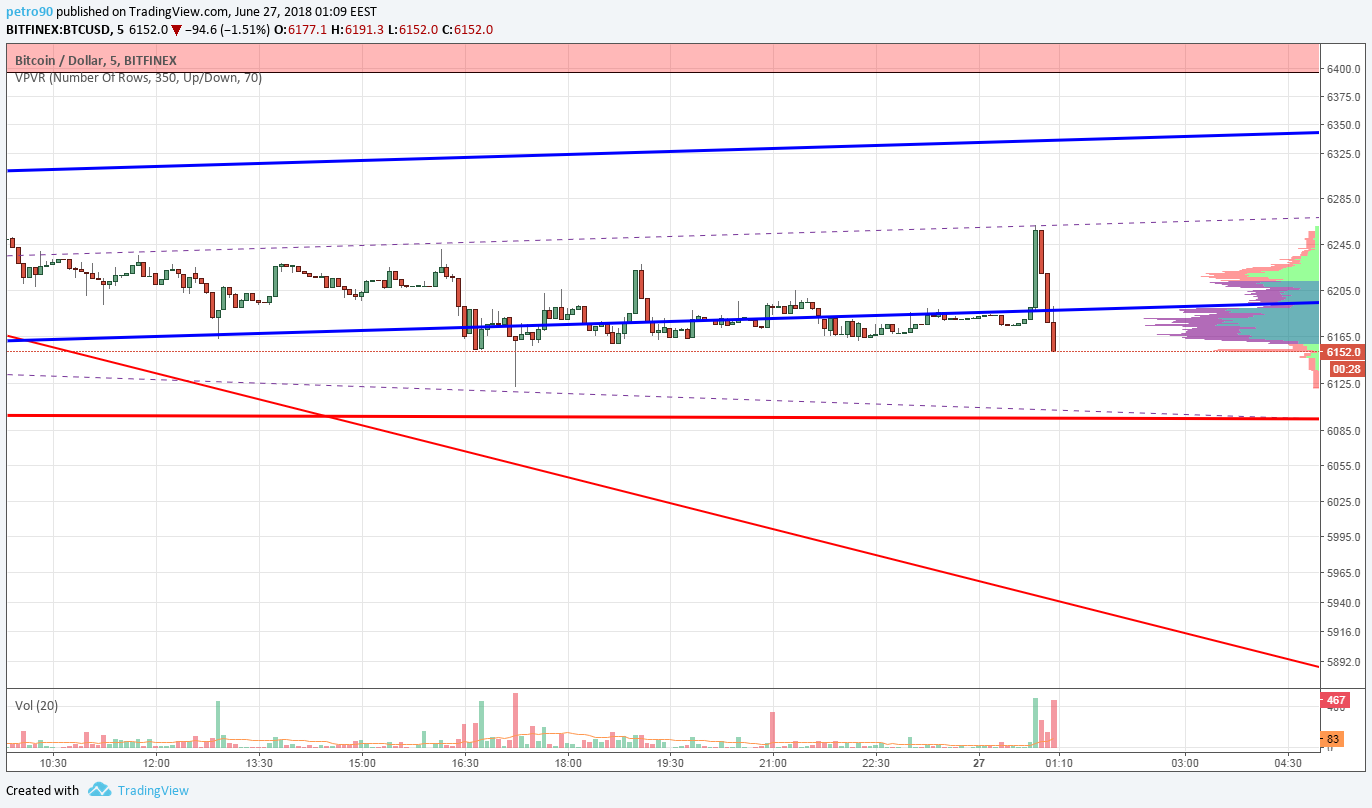Click the 5995 price axis label
This screenshot has height=808, width=1372.
click(1345, 537)
